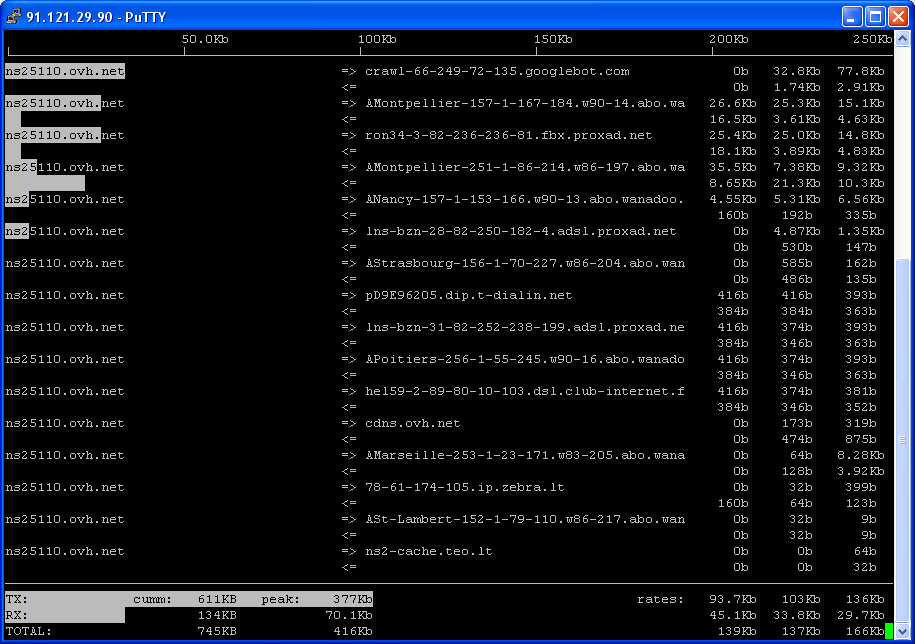Click the 50.0Kb scale label

205,39
